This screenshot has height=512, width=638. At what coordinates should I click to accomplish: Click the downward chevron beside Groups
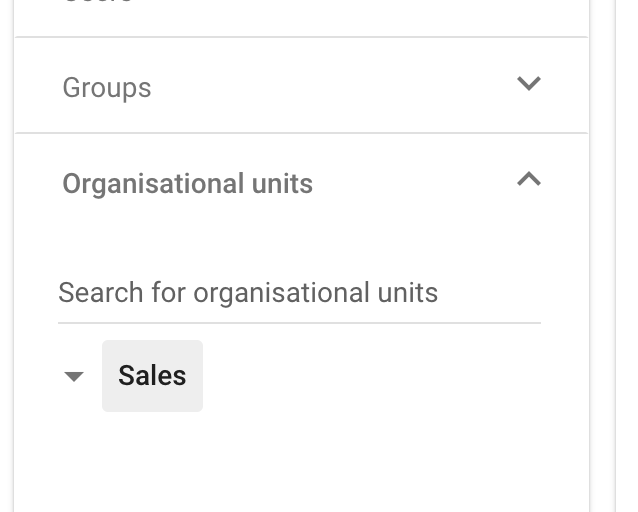528,84
